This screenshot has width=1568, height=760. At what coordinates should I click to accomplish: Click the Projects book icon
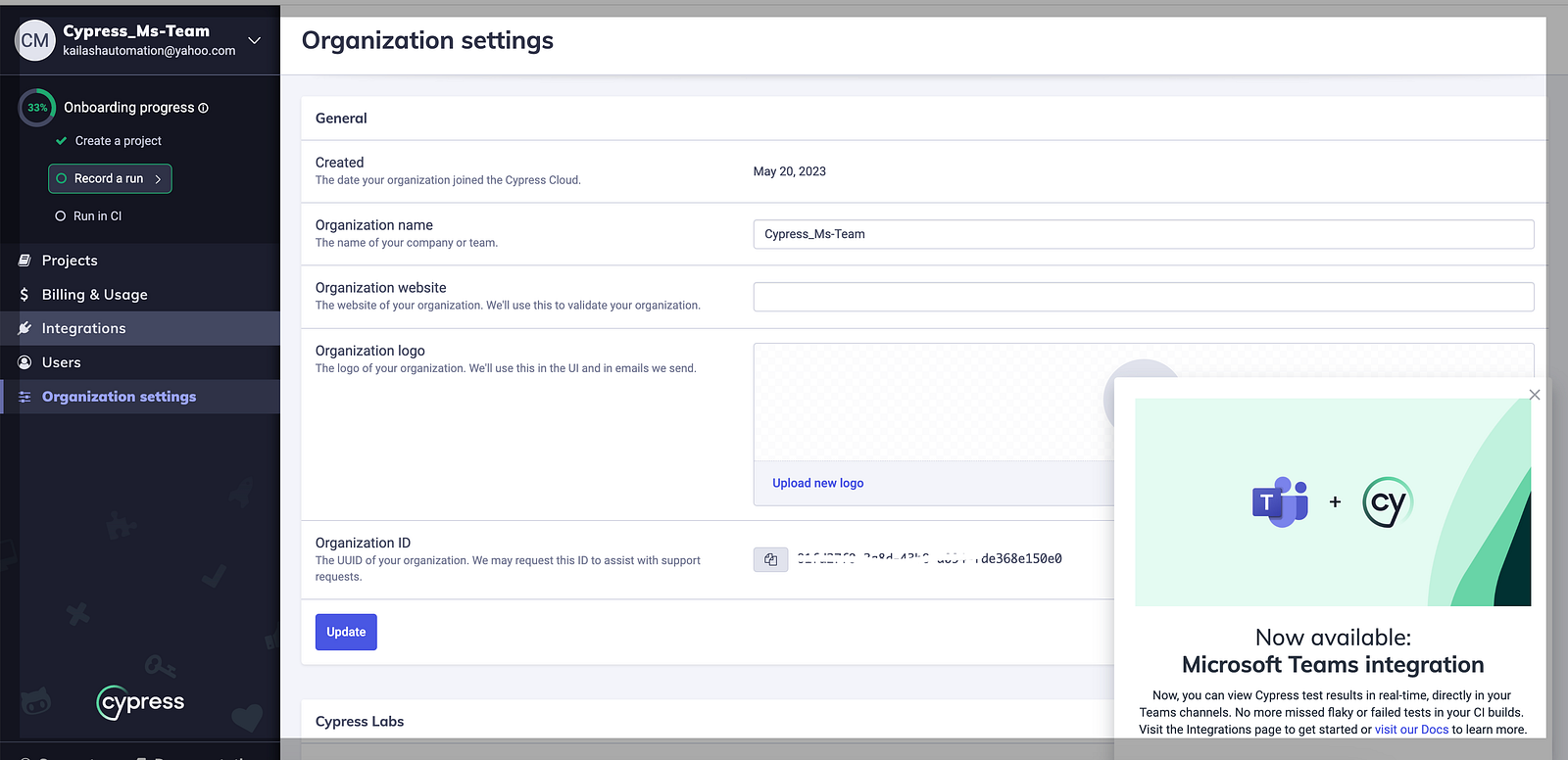pos(24,261)
